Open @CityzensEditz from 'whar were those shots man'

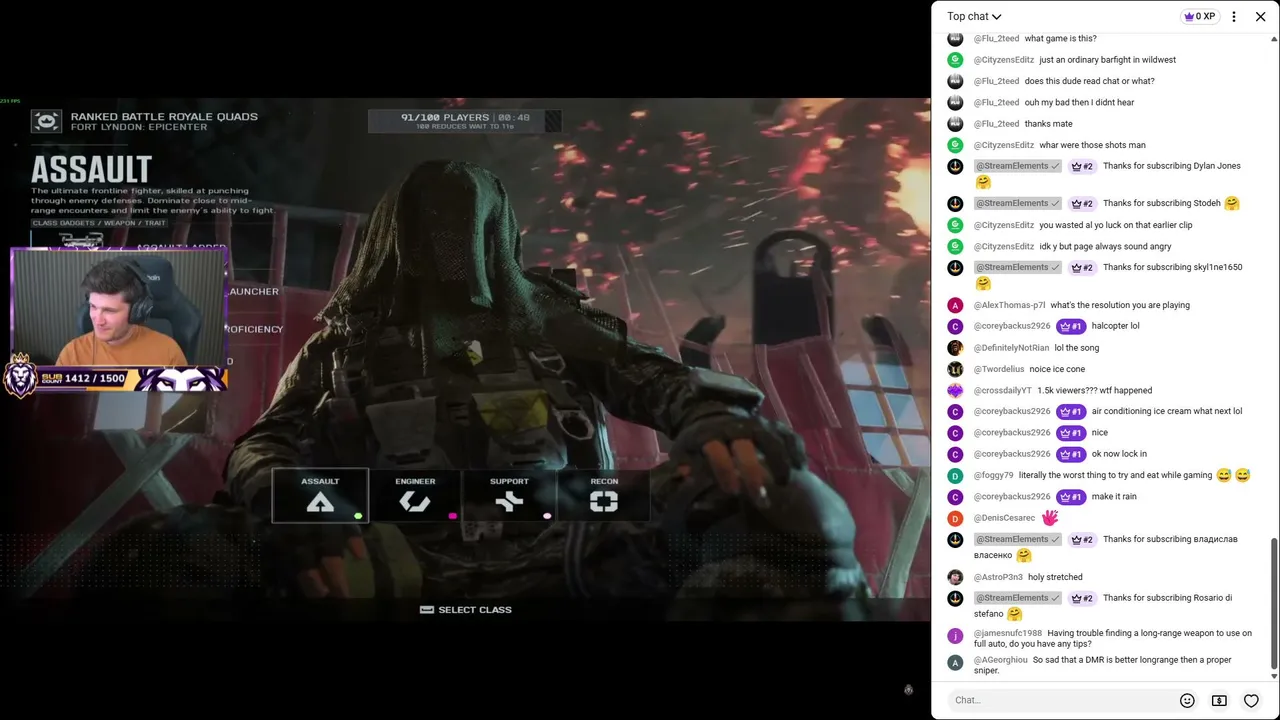(x=1004, y=145)
